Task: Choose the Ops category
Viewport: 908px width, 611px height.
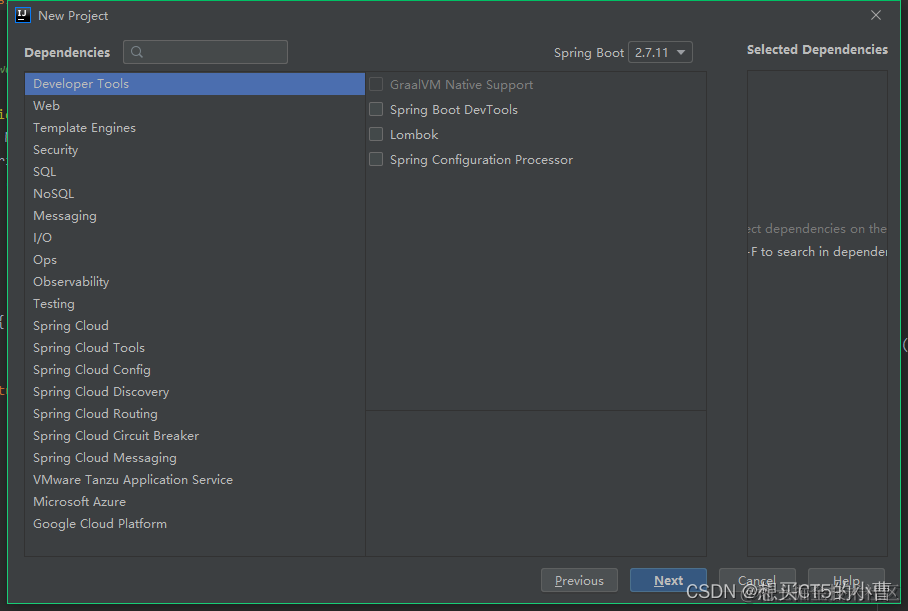Action: pyautogui.click(x=195, y=260)
